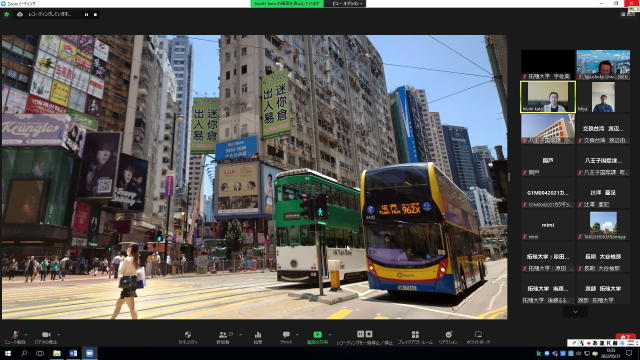The width and height of the screenshot is (640, 360).
Task: Open the Chat bubble icon
Action: pos(286,336)
